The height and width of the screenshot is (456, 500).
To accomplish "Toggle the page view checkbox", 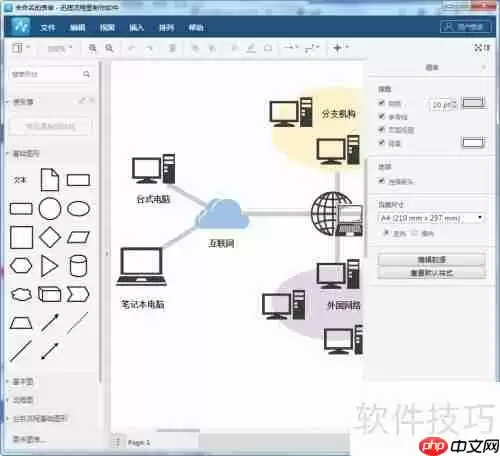I will (382, 129).
